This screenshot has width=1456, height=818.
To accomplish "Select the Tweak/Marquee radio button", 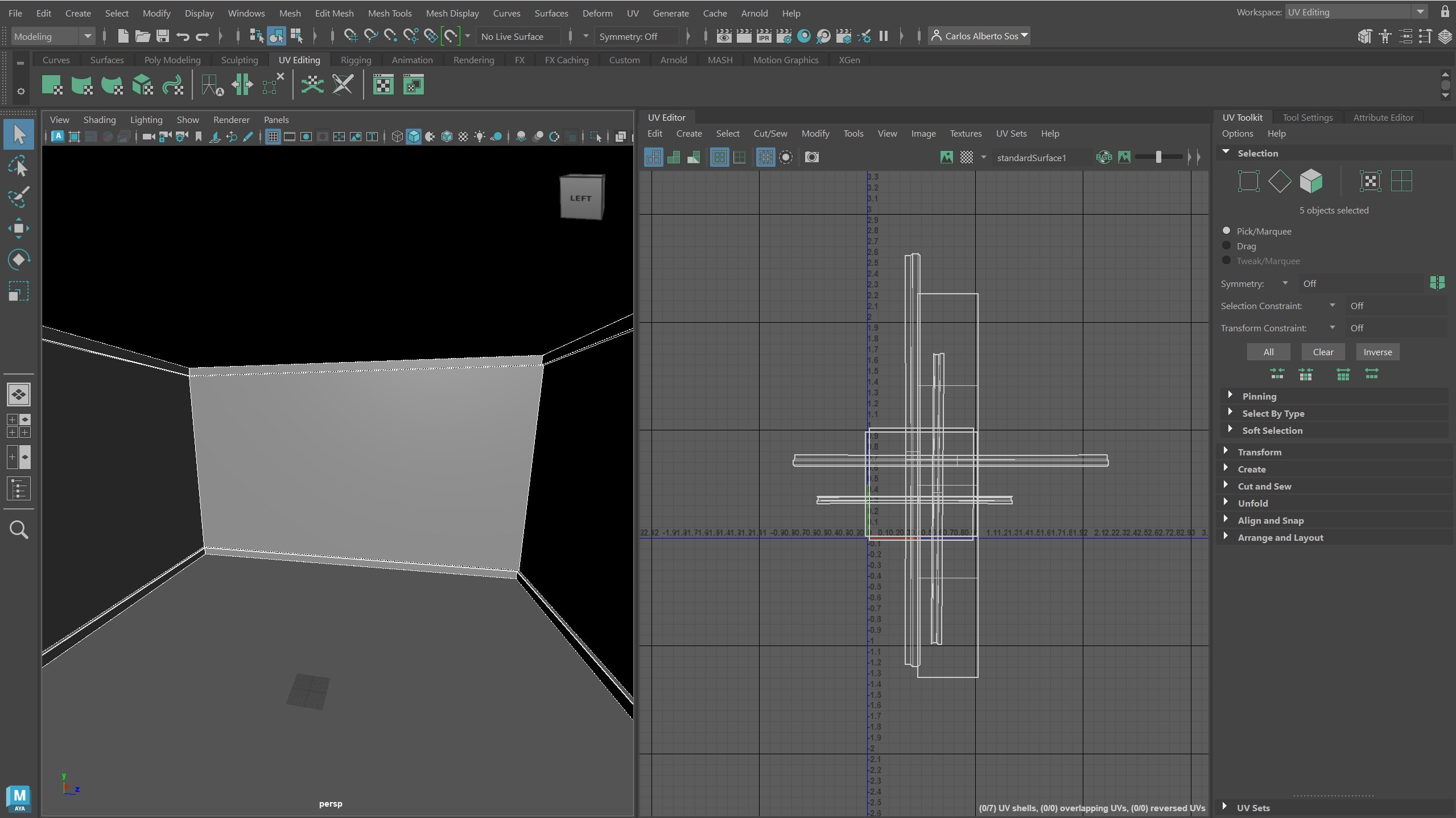I will 1226,260.
